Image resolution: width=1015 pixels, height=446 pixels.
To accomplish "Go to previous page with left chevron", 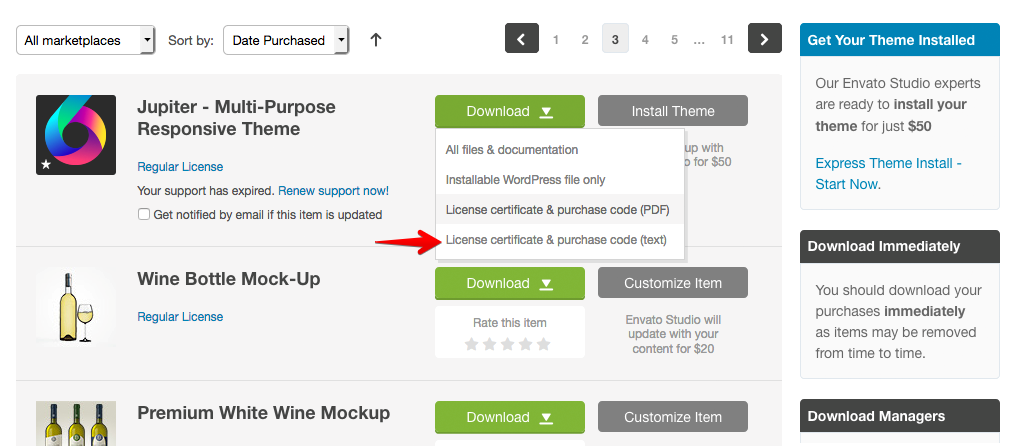I will click(522, 39).
